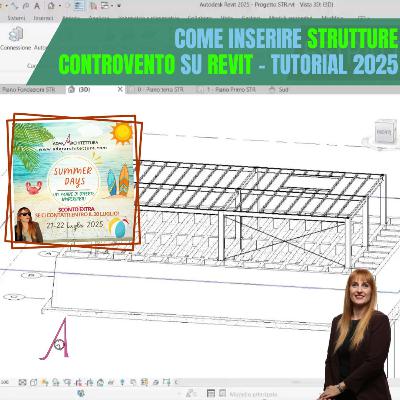This screenshot has width=400, height=400.
Task: Toggle Show Crop Region icon in view bar
Action: point(89,382)
